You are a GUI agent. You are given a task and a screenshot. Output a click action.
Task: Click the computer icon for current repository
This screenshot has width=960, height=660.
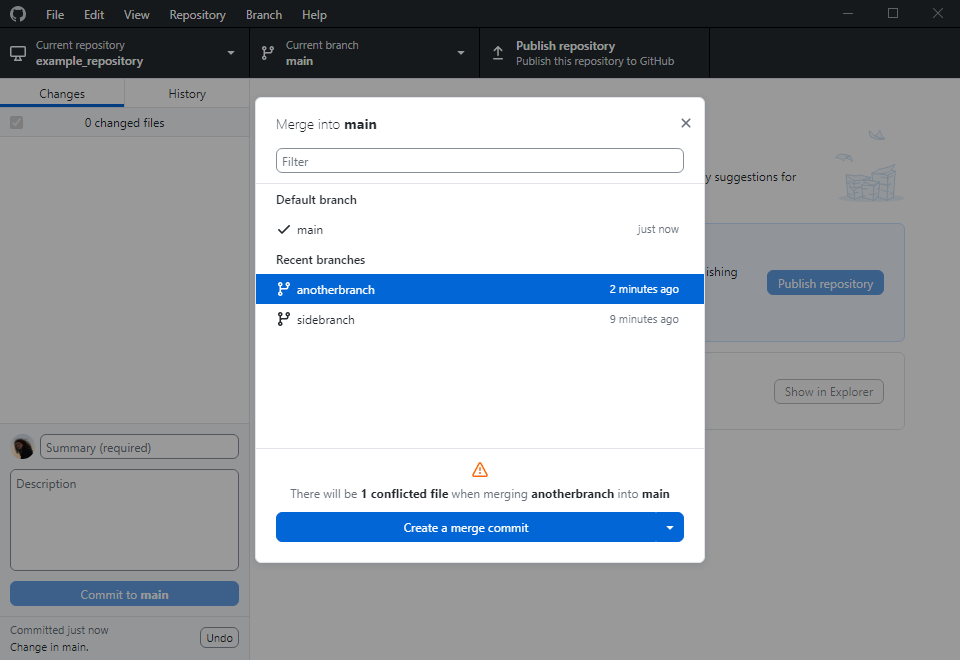coord(18,53)
